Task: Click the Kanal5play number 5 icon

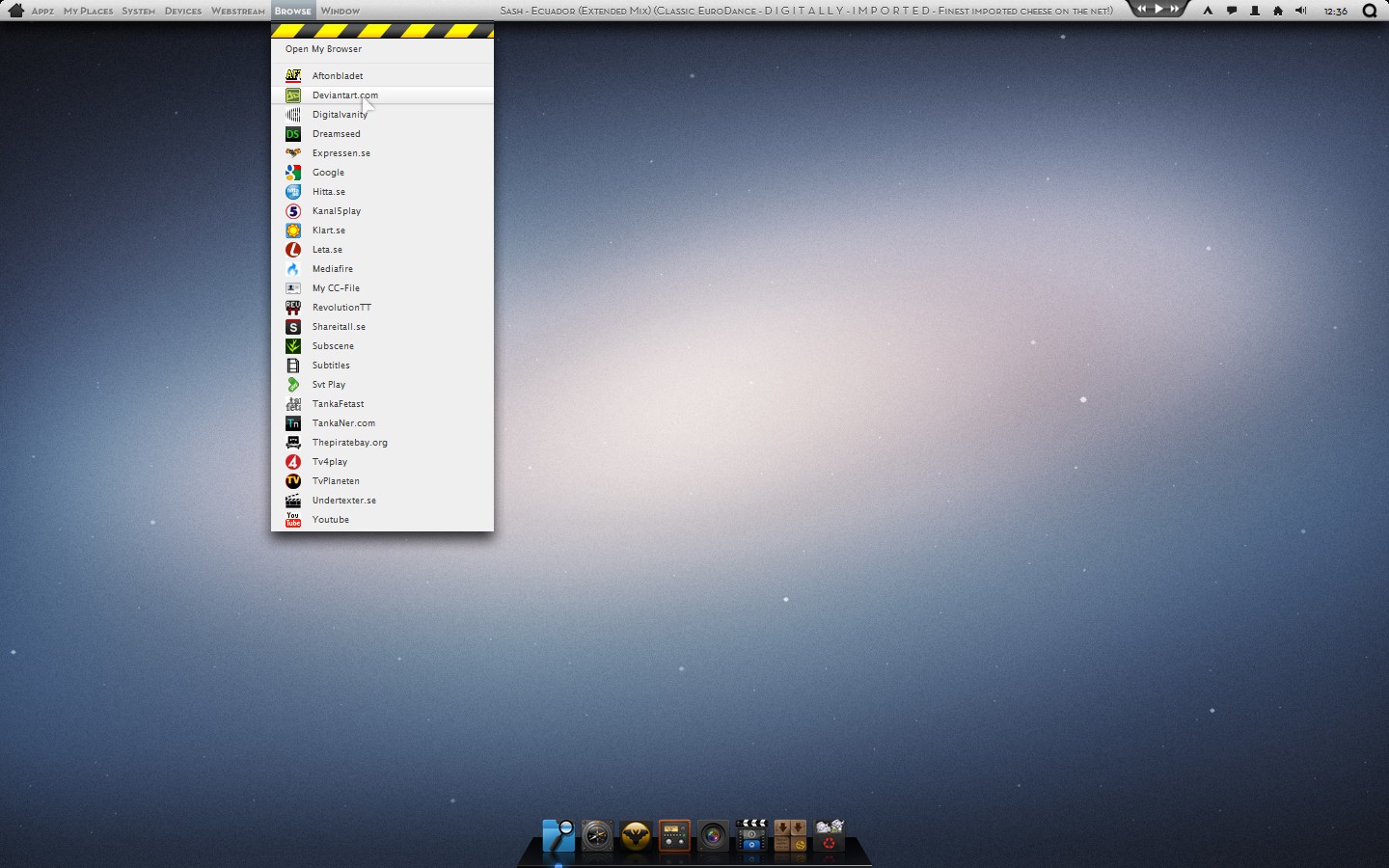Action: pyautogui.click(x=293, y=211)
